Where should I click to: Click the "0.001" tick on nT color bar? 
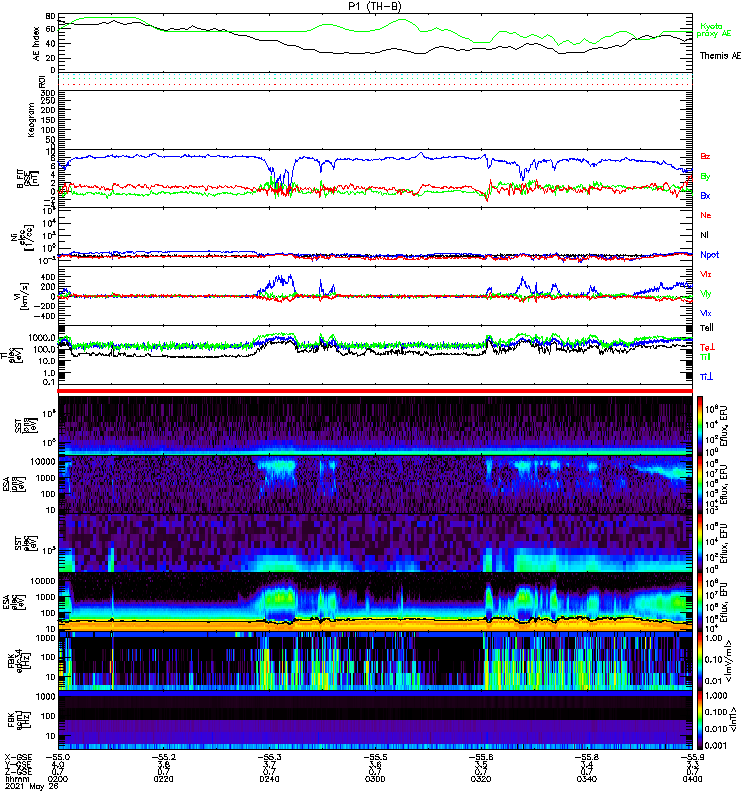pos(716,745)
